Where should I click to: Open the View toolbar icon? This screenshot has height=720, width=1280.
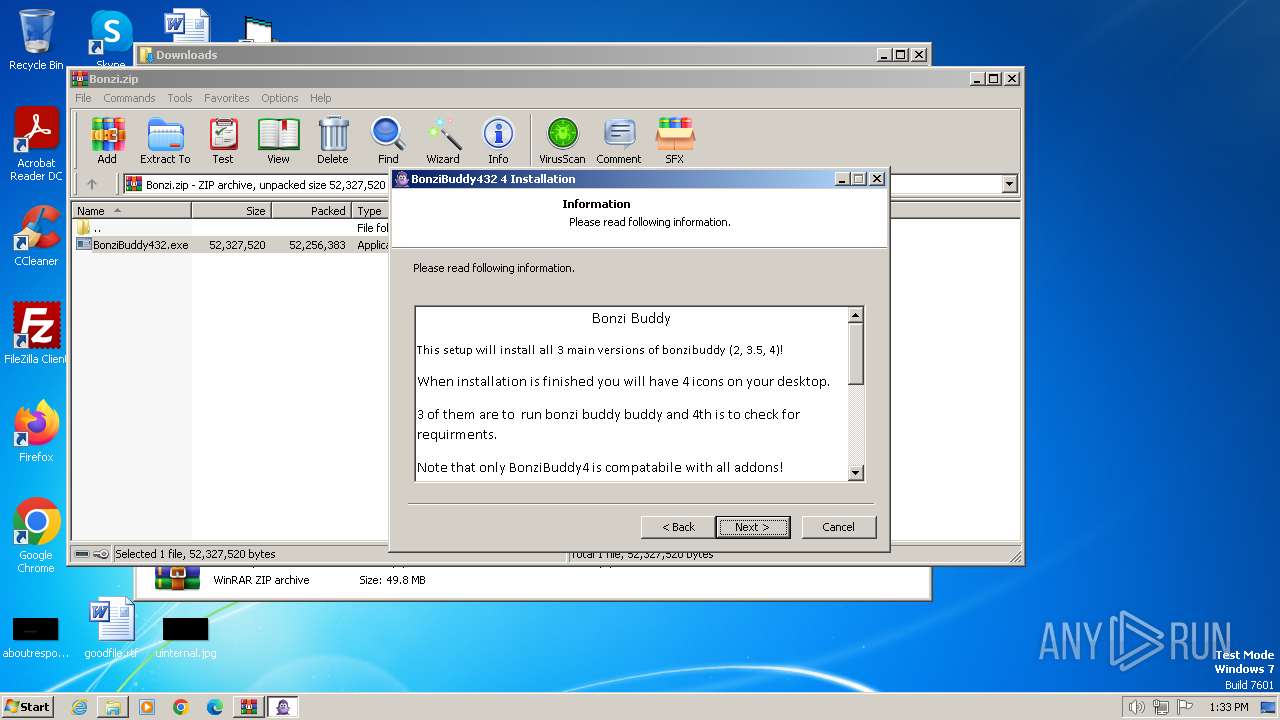[278, 140]
